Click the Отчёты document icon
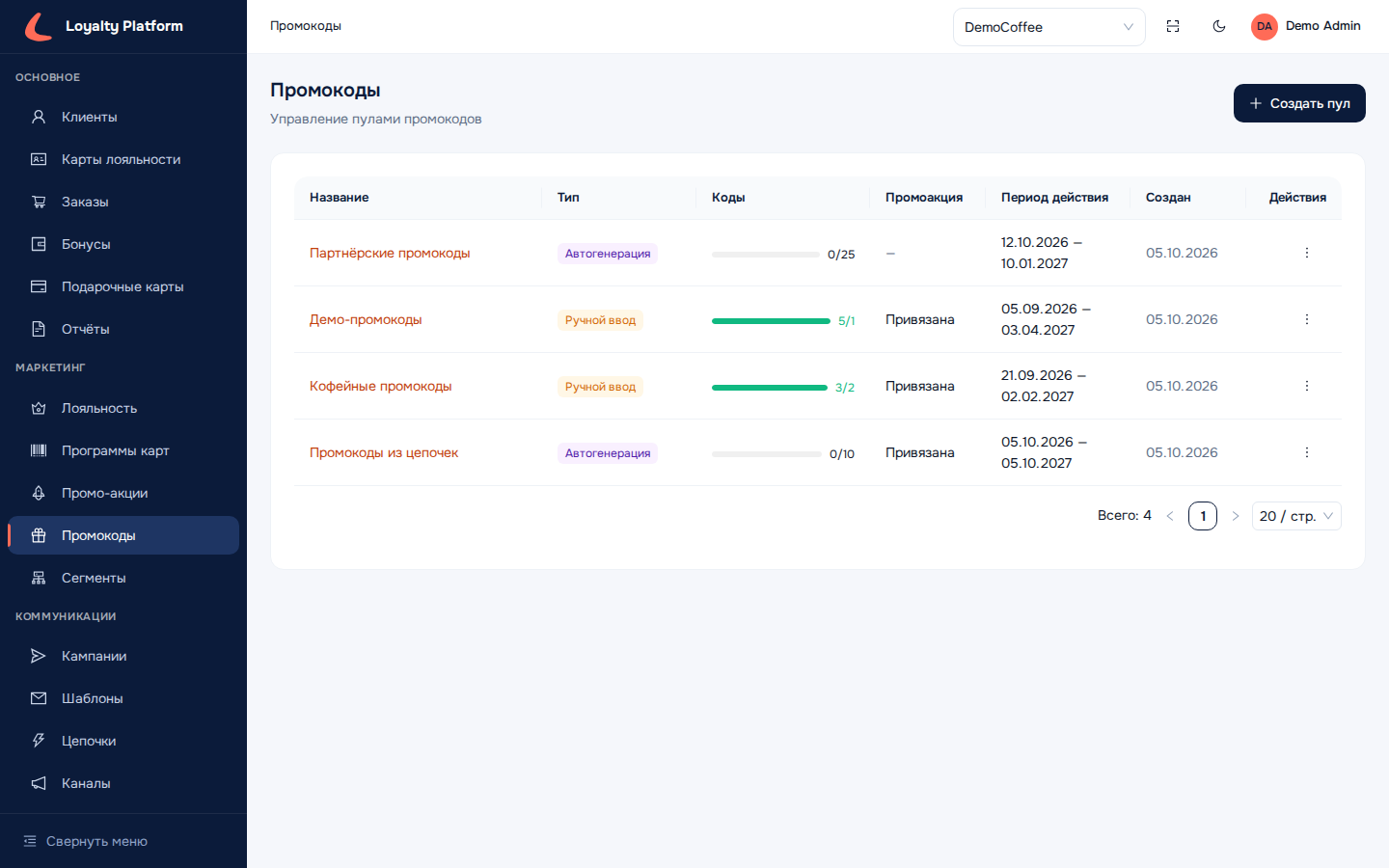 coord(39,329)
